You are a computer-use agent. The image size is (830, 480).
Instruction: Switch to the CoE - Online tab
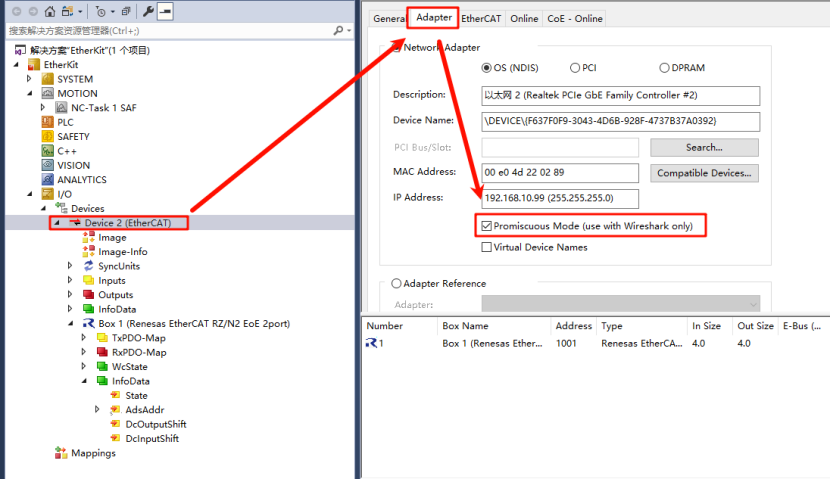click(575, 19)
